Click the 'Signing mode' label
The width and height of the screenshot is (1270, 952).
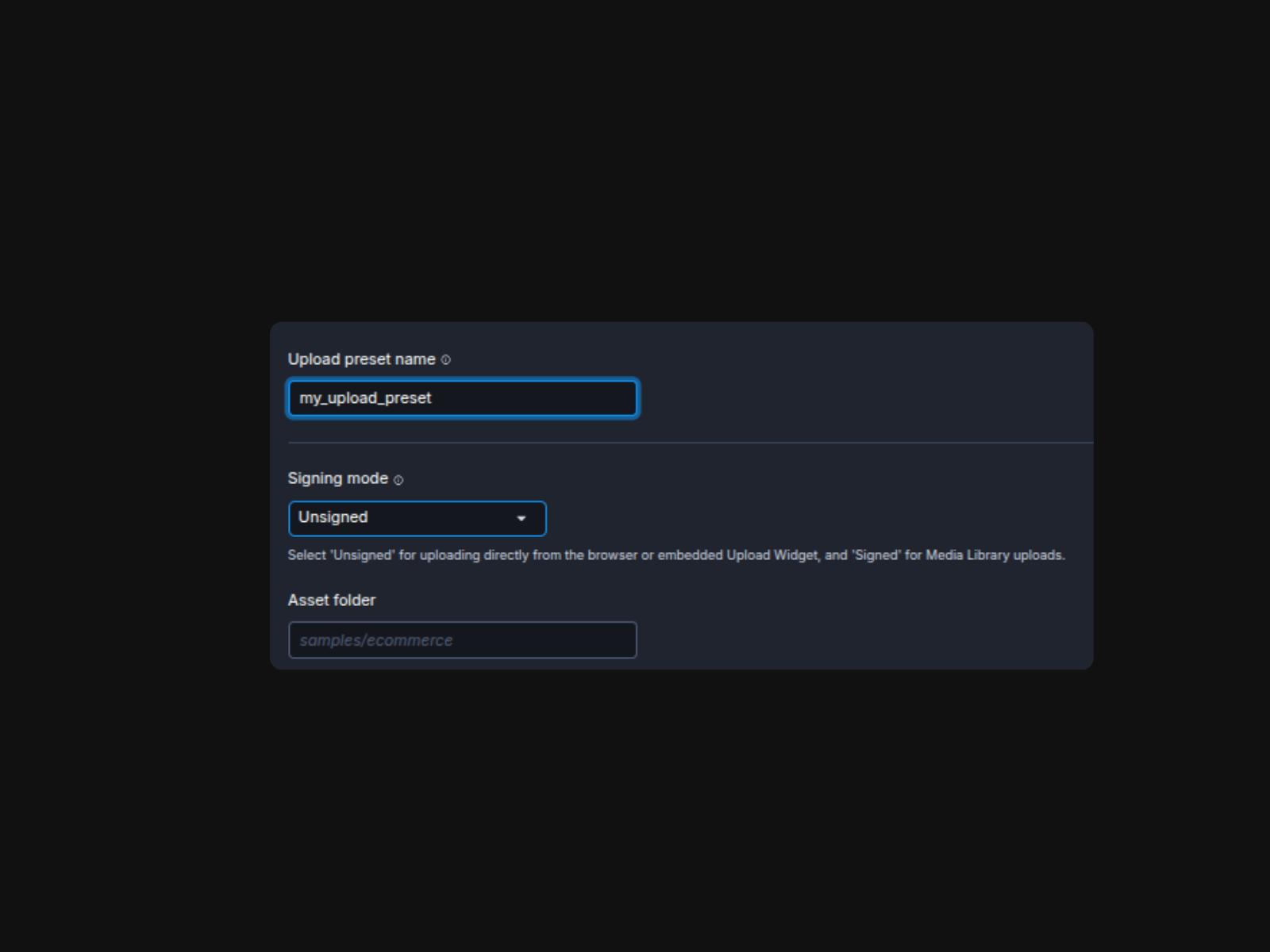coord(337,478)
